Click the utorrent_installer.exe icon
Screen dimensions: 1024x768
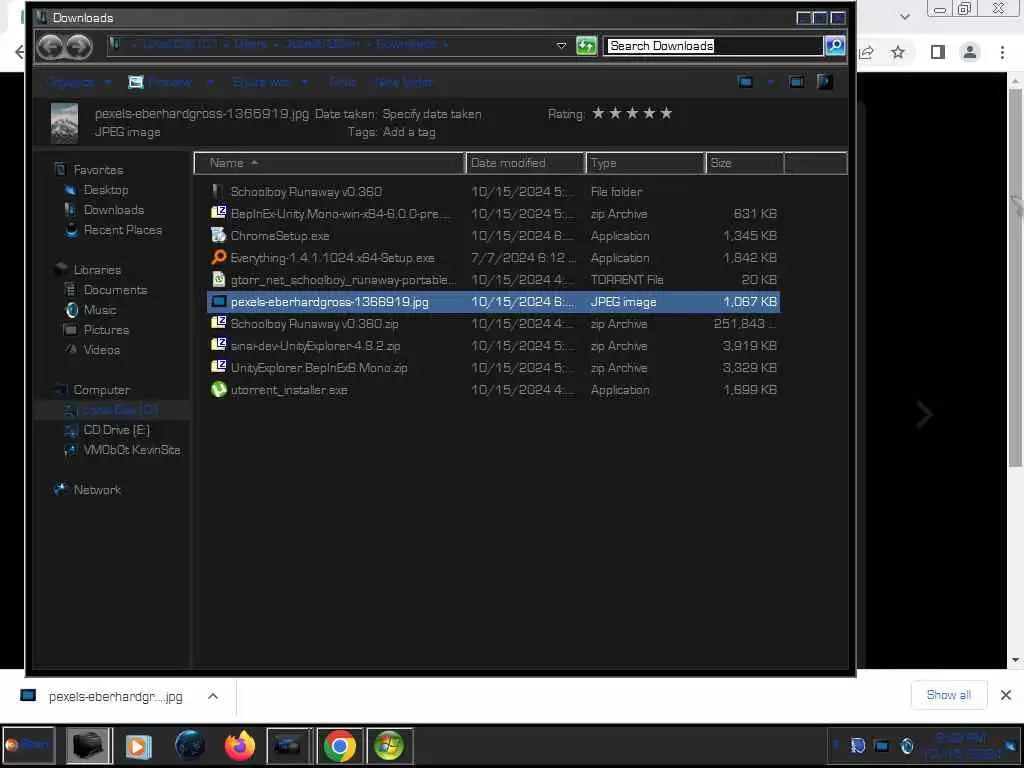[x=219, y=389]
